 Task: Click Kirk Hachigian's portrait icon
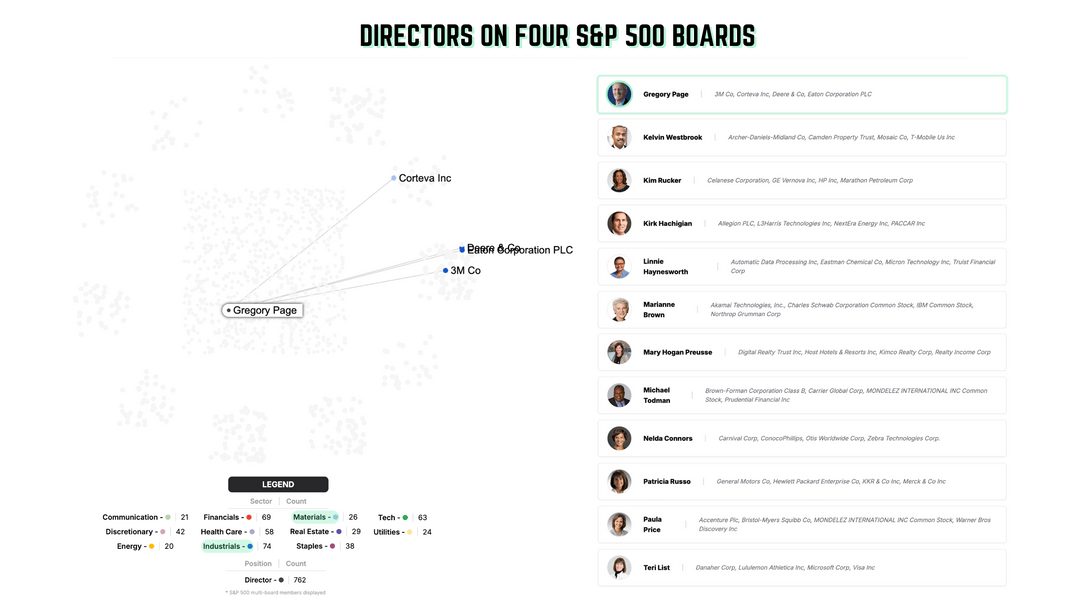pyautogui.click(x=619, y=223)
